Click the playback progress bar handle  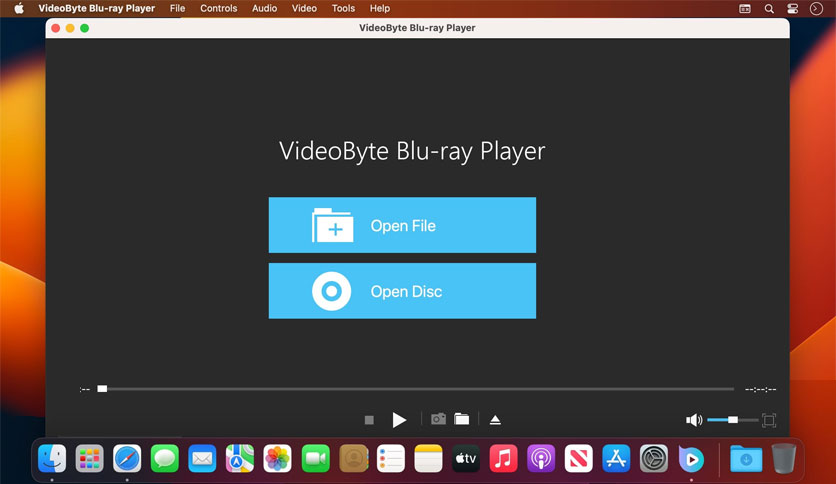click(x=102, y=389)
